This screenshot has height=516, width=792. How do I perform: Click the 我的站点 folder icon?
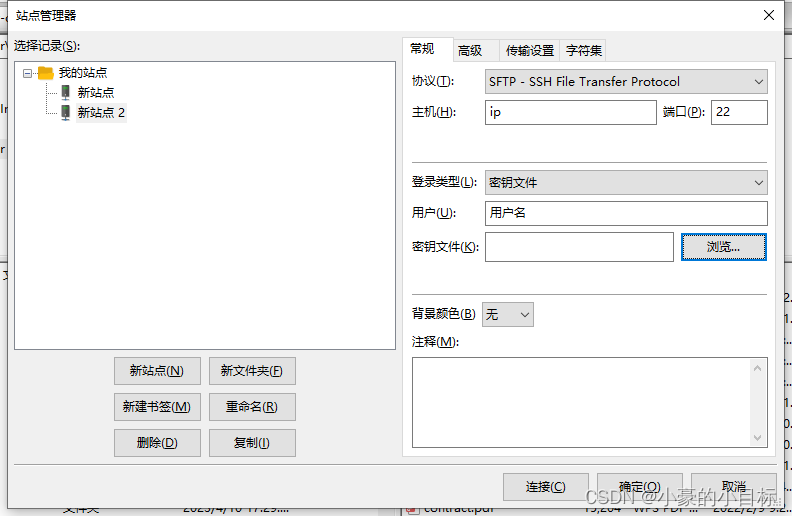pyautogui.click(x=45, y=73)
